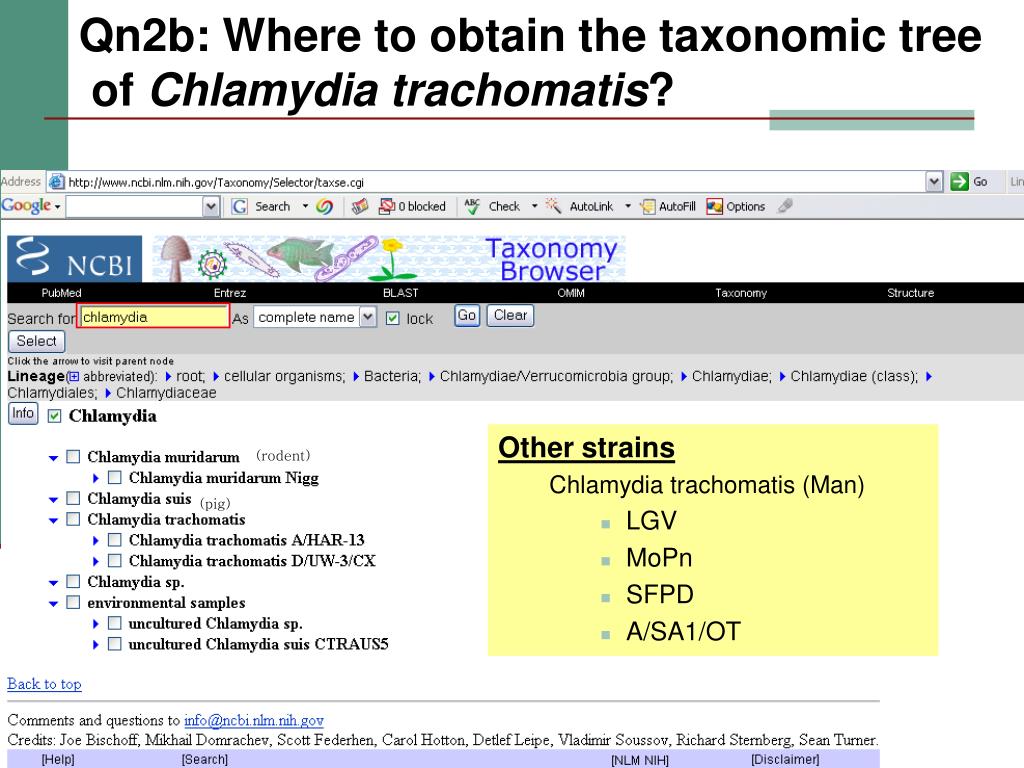Check the Chlamydia trachomatis D/UW-3/CX checkbox
The width and height of the screenshot is (1024, 768).
[114, 560]
